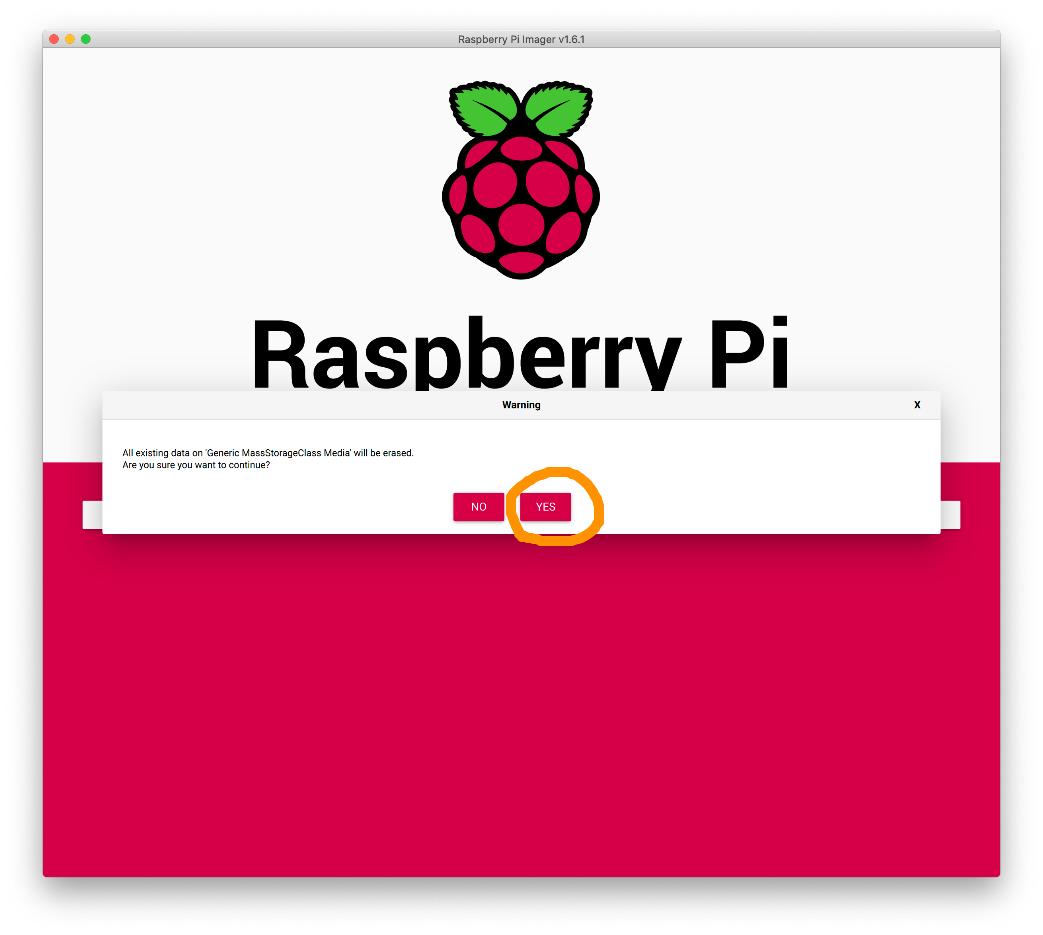Cancel the warning with NO button
Viewport: 1043px width, 935px height.
coord(478,507)
